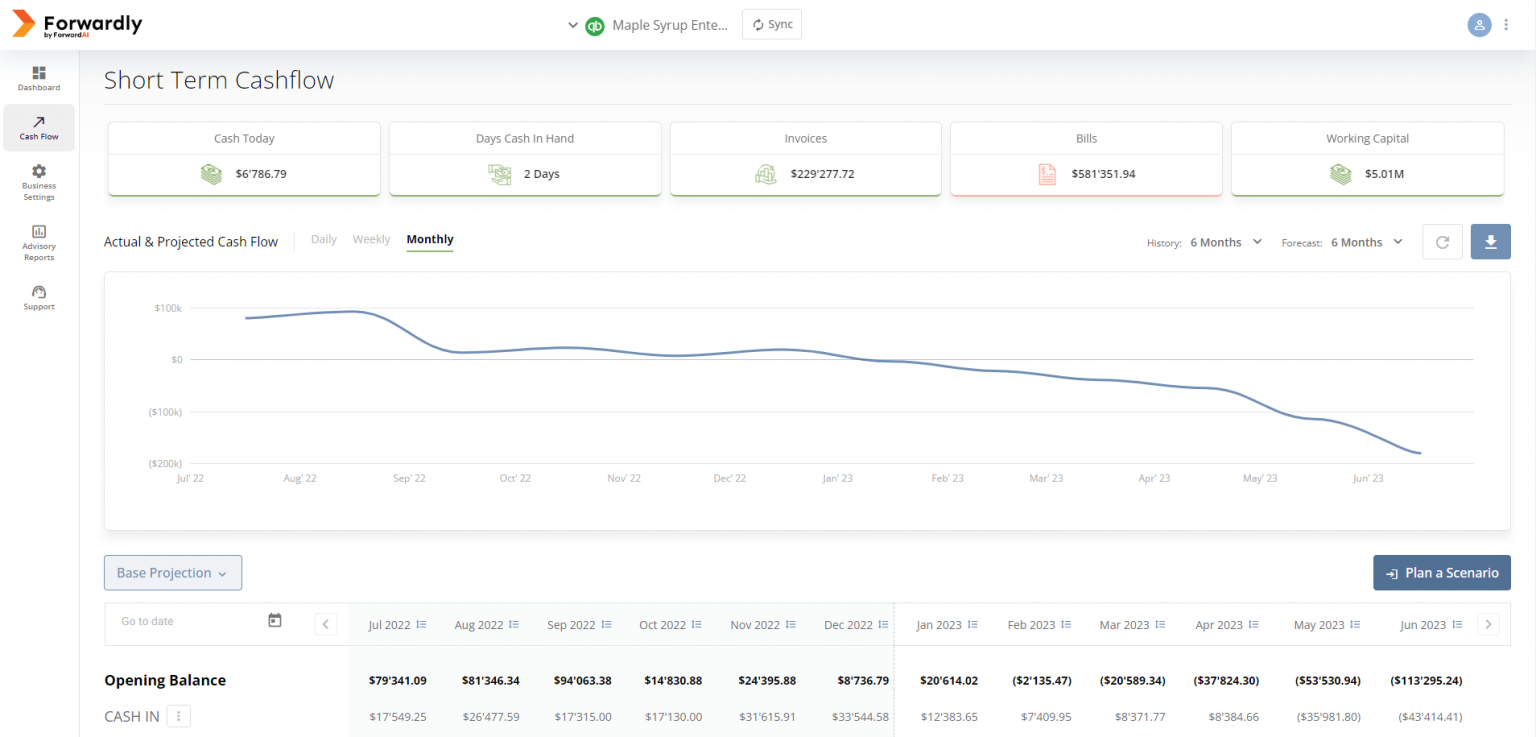
Task: Open the three-dot menu beside avatar
Action: [1507, 25]
